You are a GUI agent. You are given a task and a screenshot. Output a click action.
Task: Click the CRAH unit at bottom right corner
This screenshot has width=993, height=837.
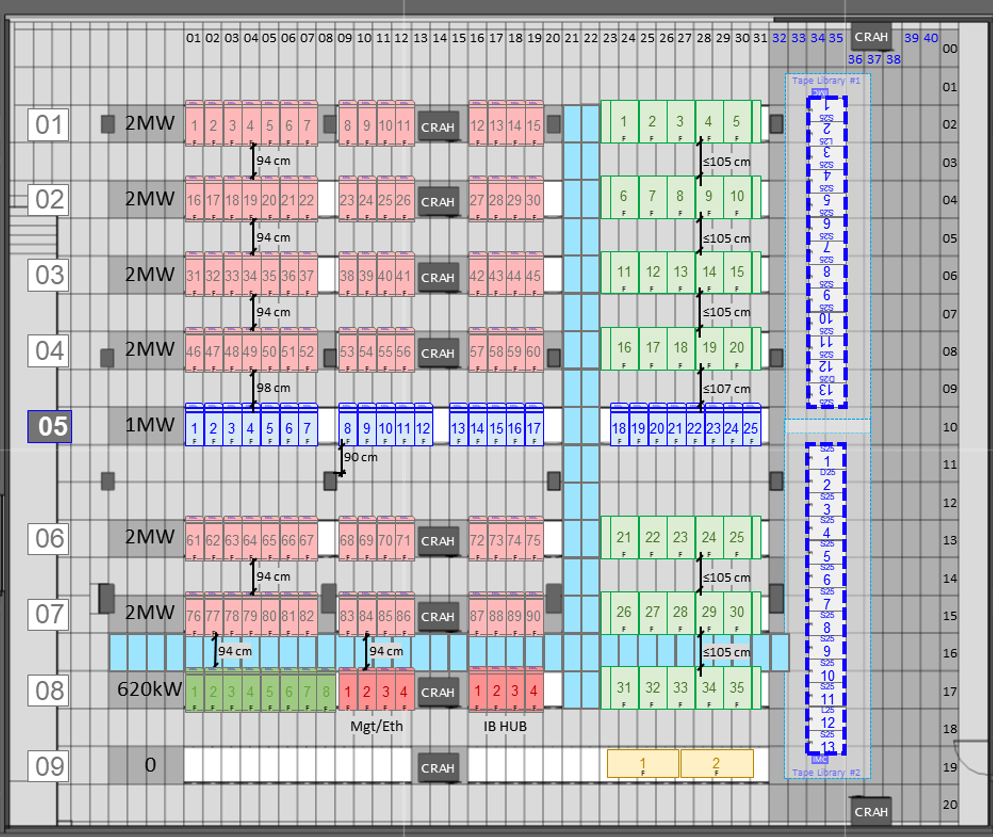point(870,813)
